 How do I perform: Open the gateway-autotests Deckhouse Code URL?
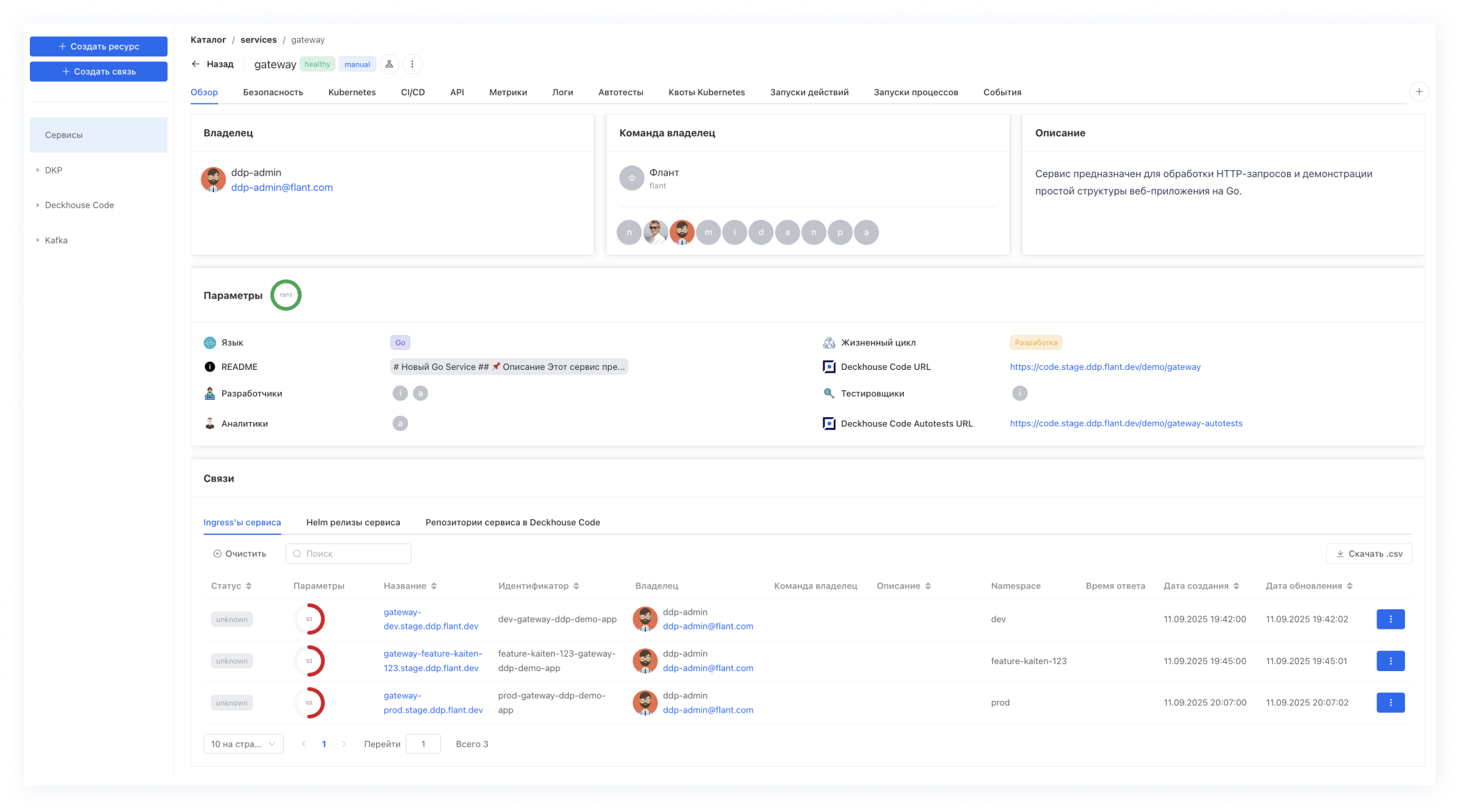tap(1125, 423)
